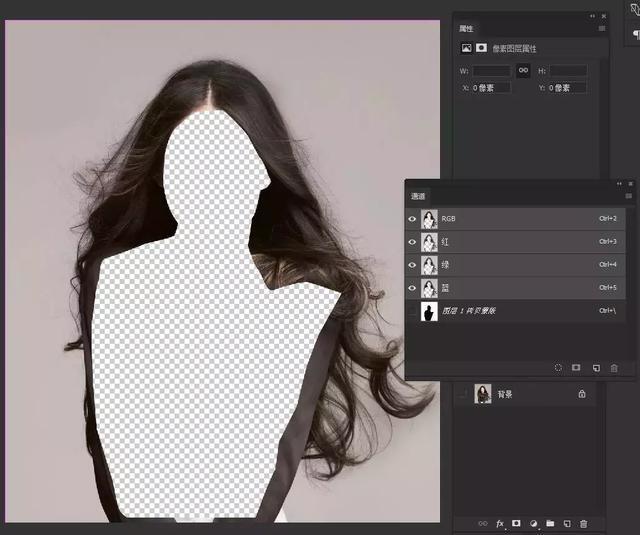This screenshot has height=535, width=640.
Task: Click the fx layer style icon
Action: point(499,523)
